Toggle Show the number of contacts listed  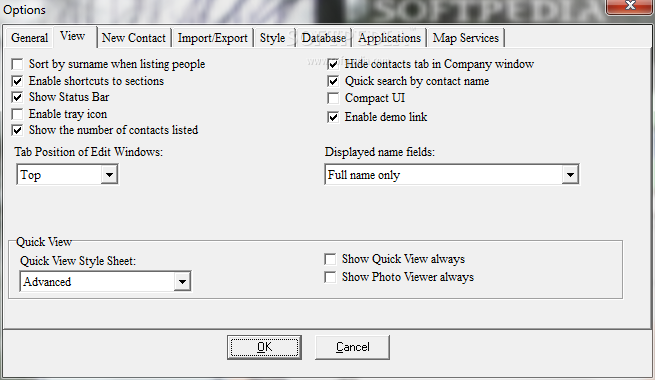17,130
